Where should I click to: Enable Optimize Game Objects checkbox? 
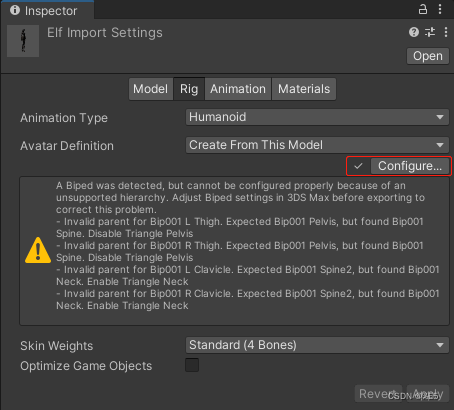192,365
